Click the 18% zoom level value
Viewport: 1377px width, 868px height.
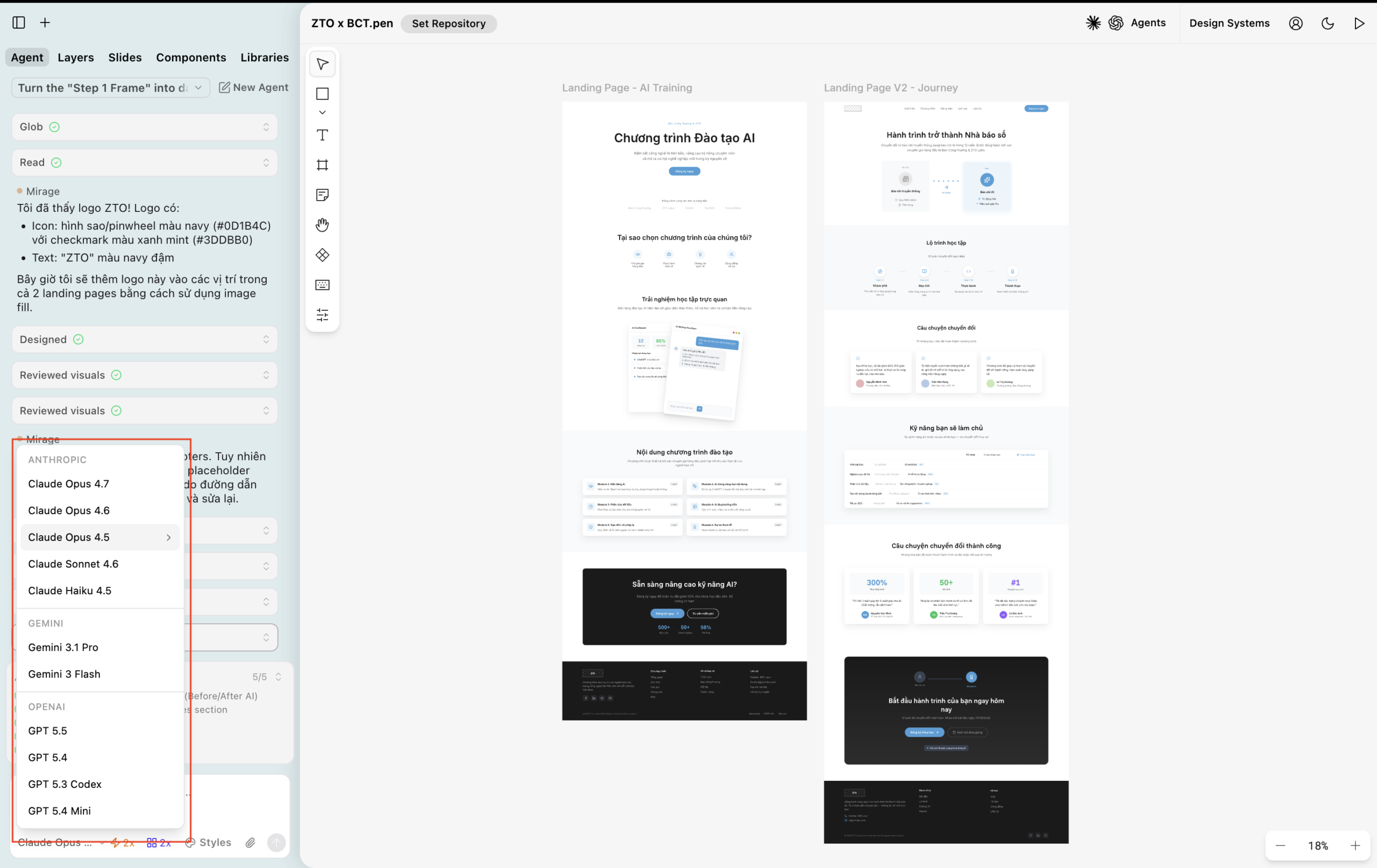tap(1317, 846)
